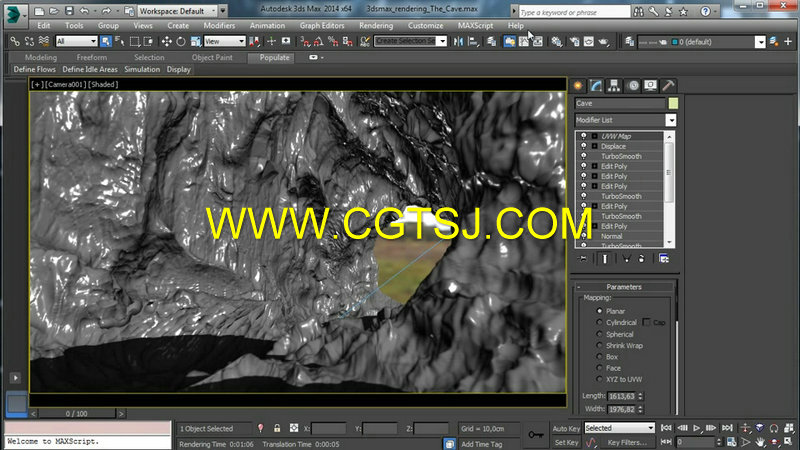Click the Align tool icon

click(473, 42)
